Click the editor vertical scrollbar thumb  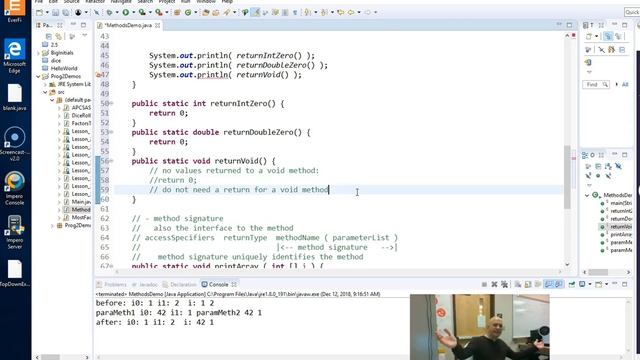567,177
